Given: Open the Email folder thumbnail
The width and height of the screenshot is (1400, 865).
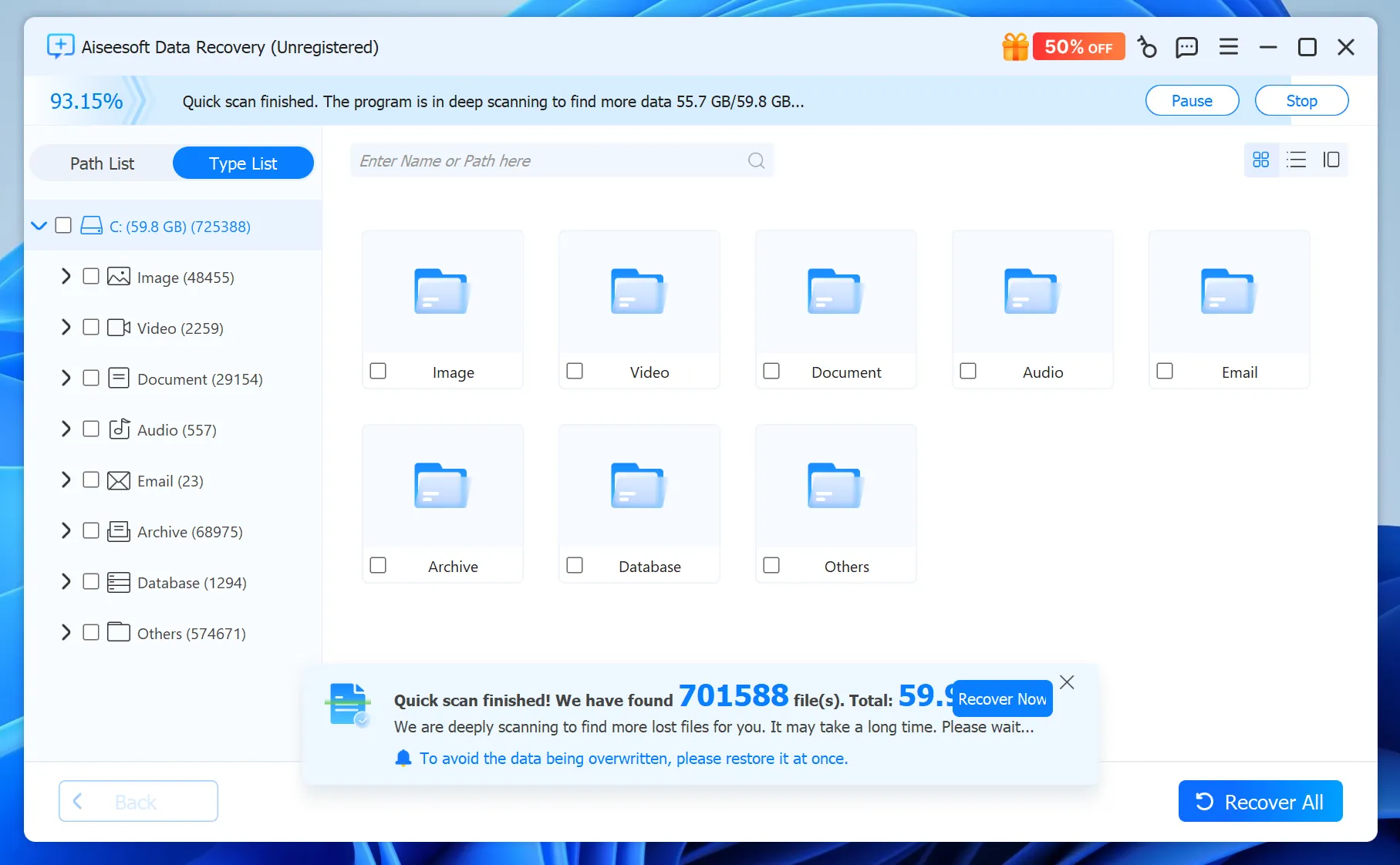Looking at the screenshot, I should [x=1228, y=291].
